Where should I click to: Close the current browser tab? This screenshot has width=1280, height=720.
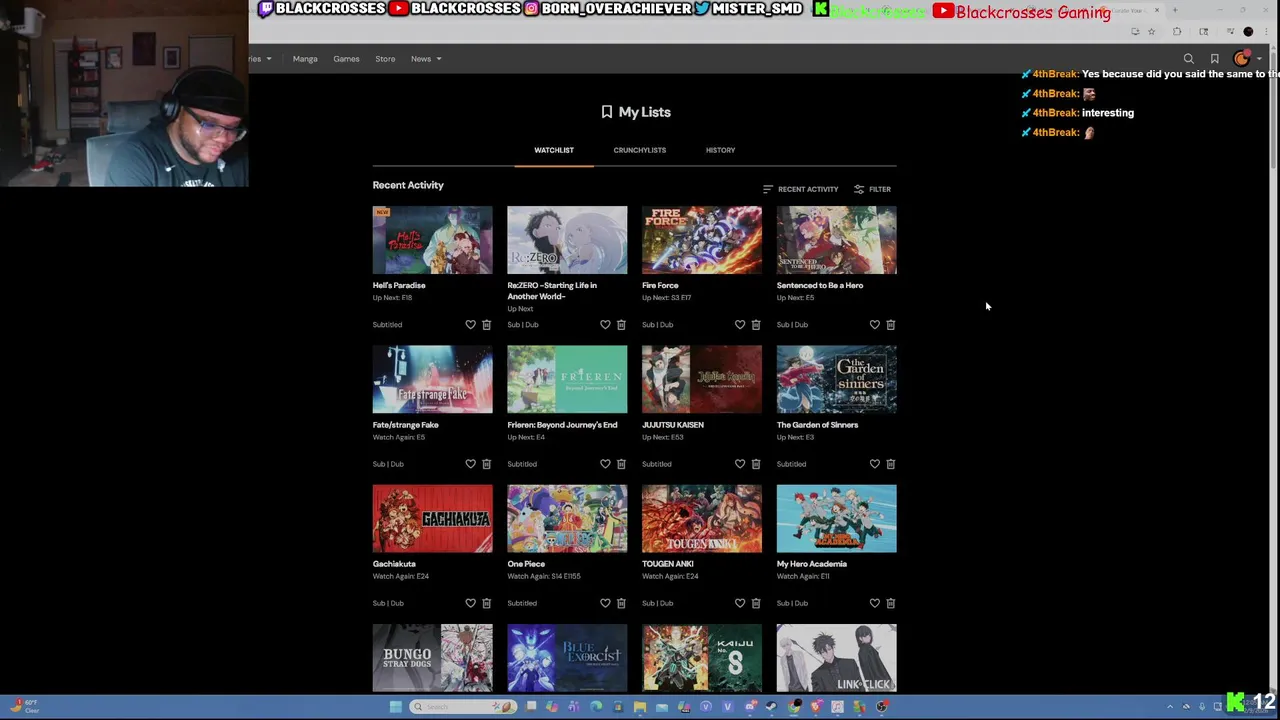pyautogui.click(x=1157, y=10)
